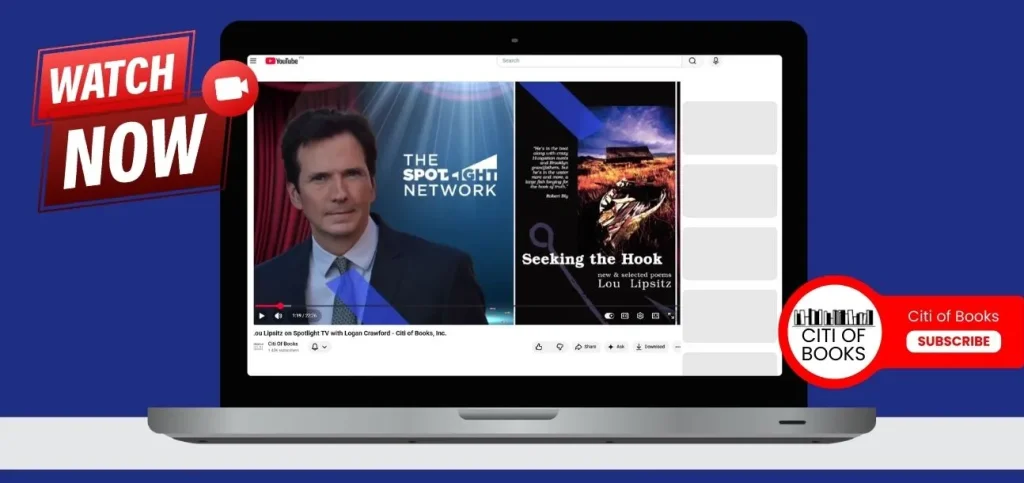Like the video with thumbs up
The width and height of the screenshot is (1024, 483).
539,347
